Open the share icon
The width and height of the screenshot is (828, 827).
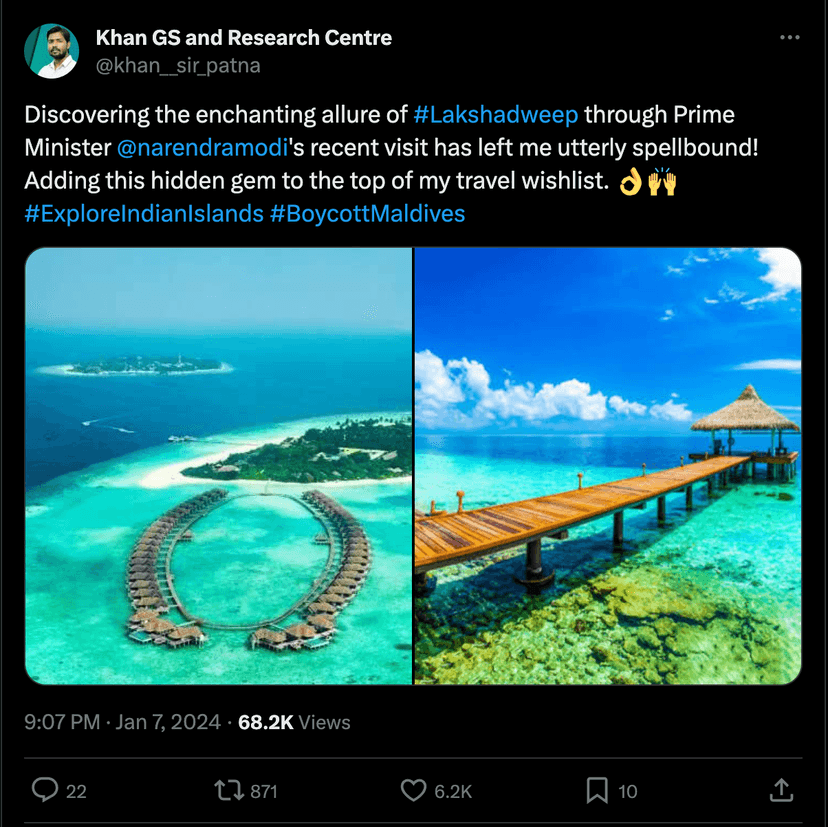pos(781,791)
